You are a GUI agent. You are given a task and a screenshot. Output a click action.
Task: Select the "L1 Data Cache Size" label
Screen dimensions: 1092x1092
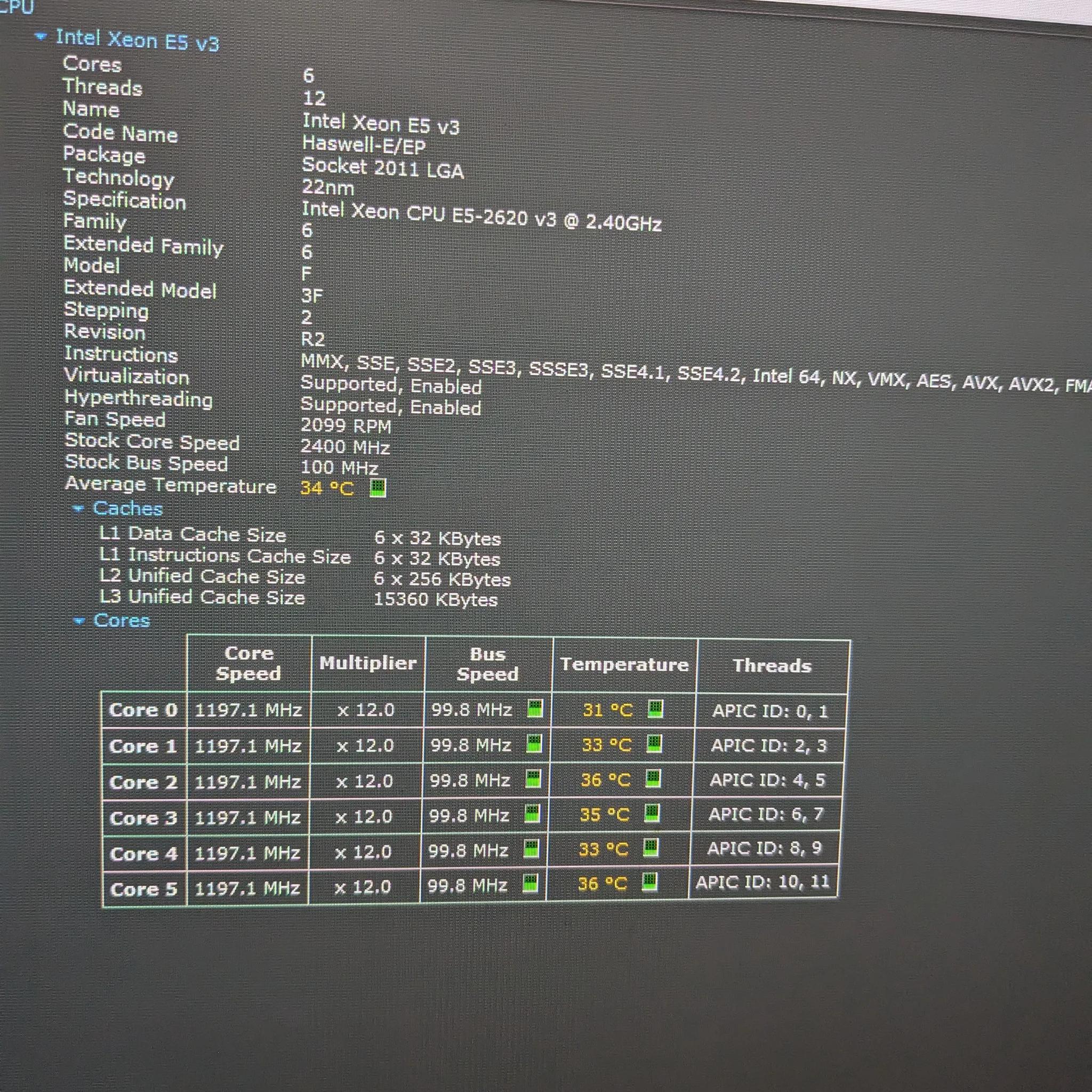[x=192, y=535]
